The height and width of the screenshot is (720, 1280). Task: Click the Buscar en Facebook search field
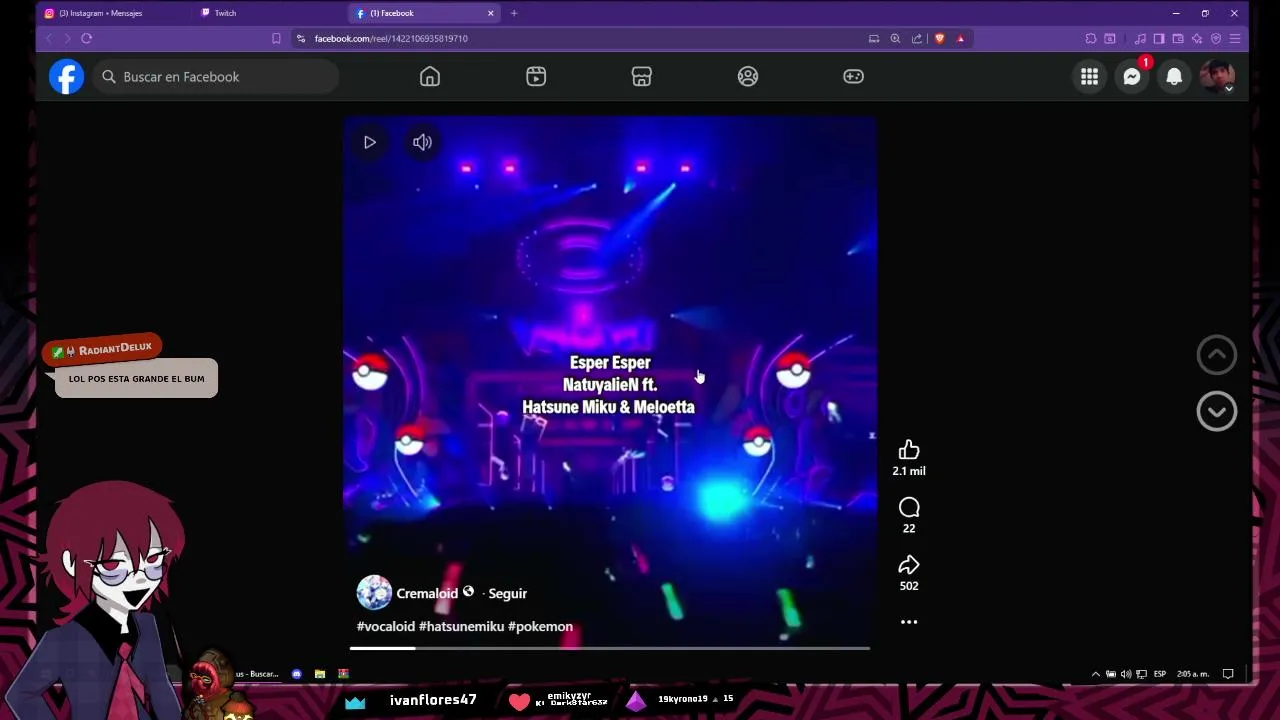coord(216,77)
